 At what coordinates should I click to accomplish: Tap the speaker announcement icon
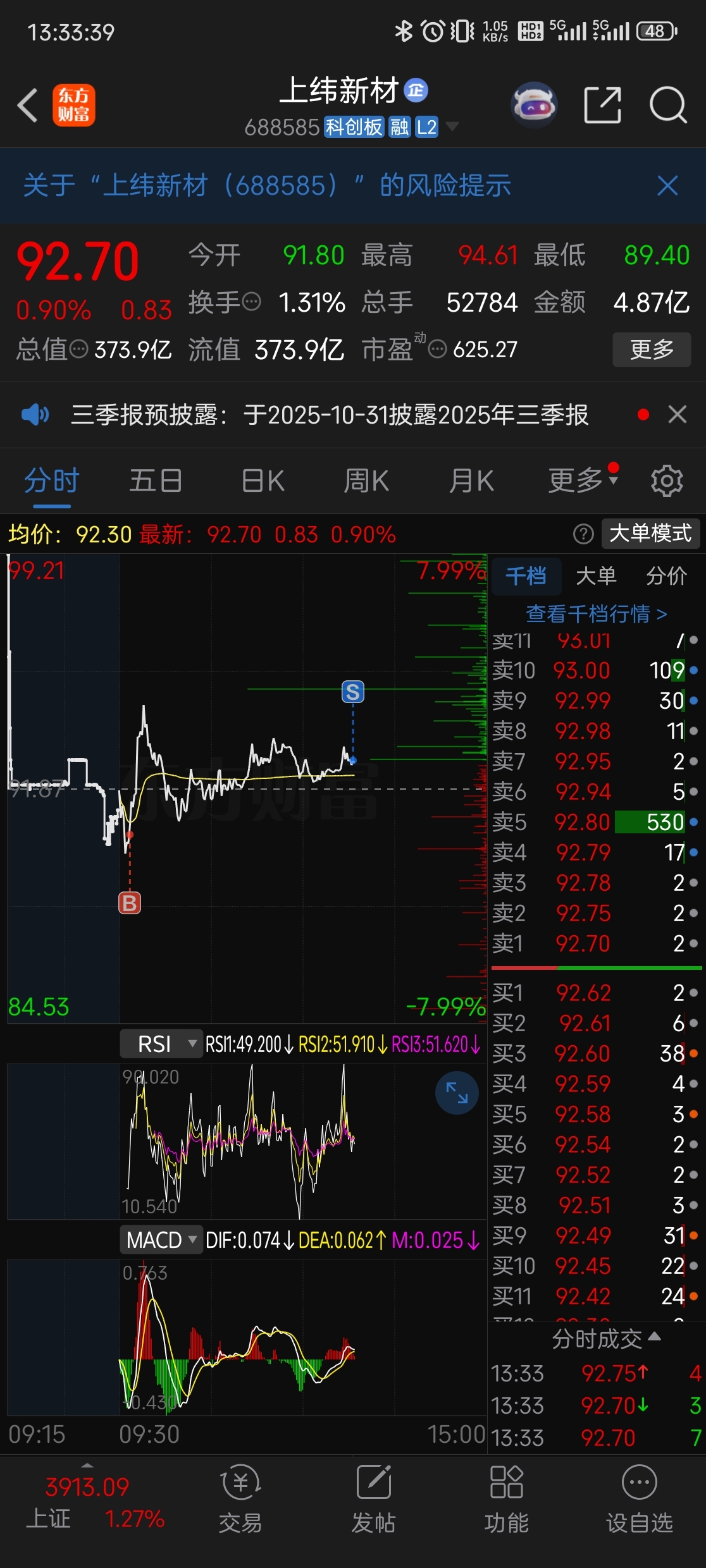point(35,415)
